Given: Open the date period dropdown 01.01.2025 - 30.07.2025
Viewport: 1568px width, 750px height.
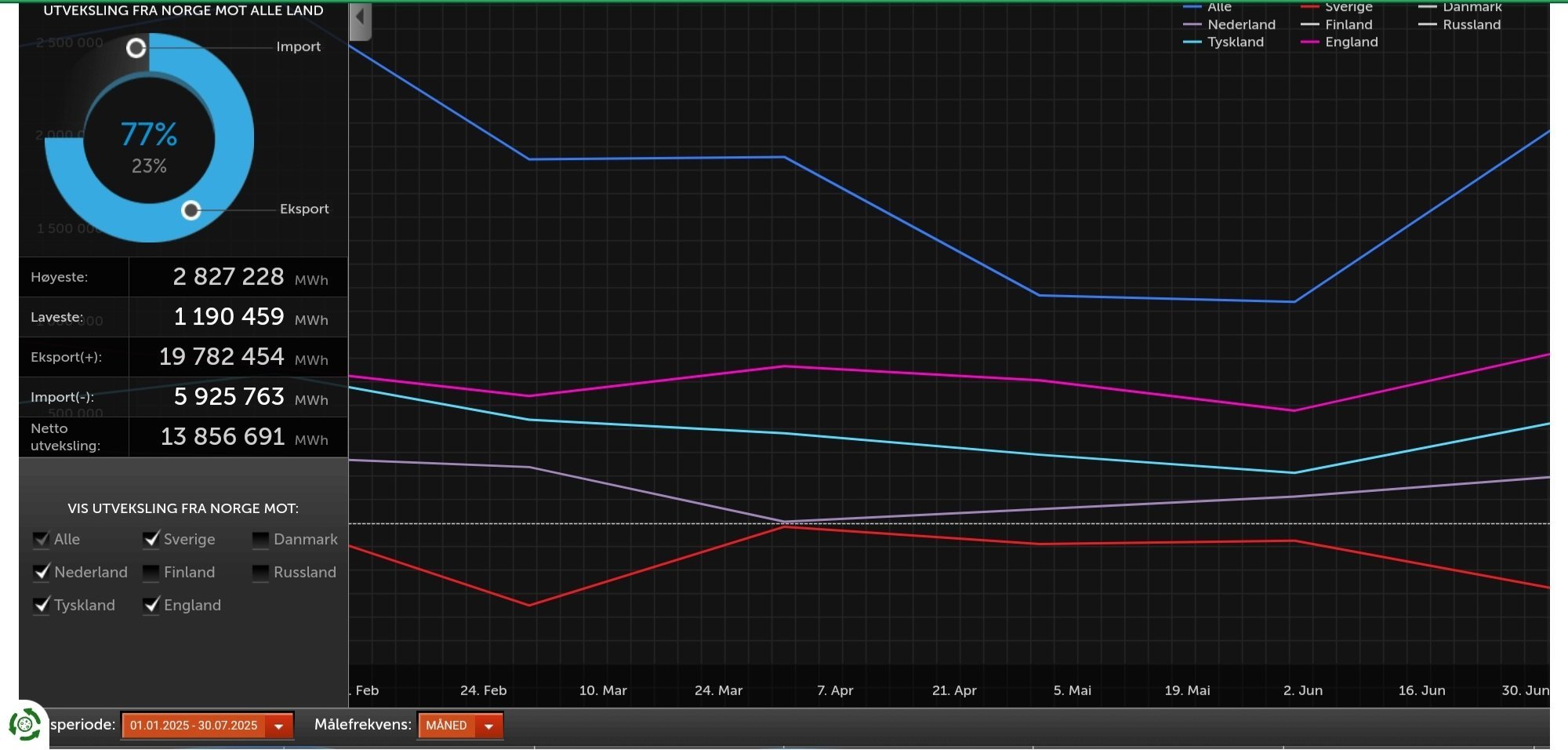Looking at the screenshot, I should point(208,726).
